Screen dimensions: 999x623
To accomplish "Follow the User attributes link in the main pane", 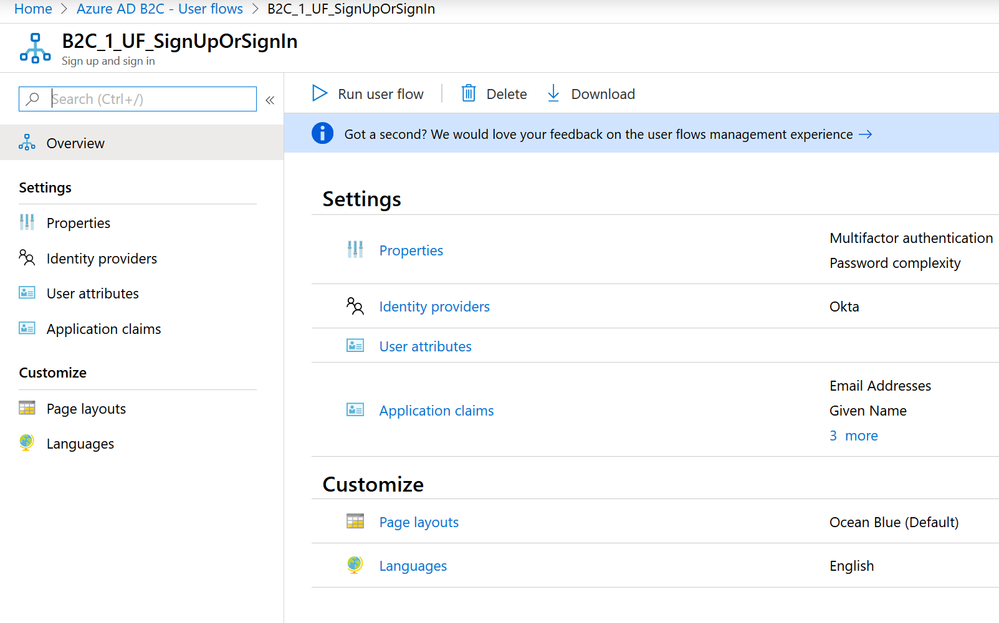I will click(426, 346).
